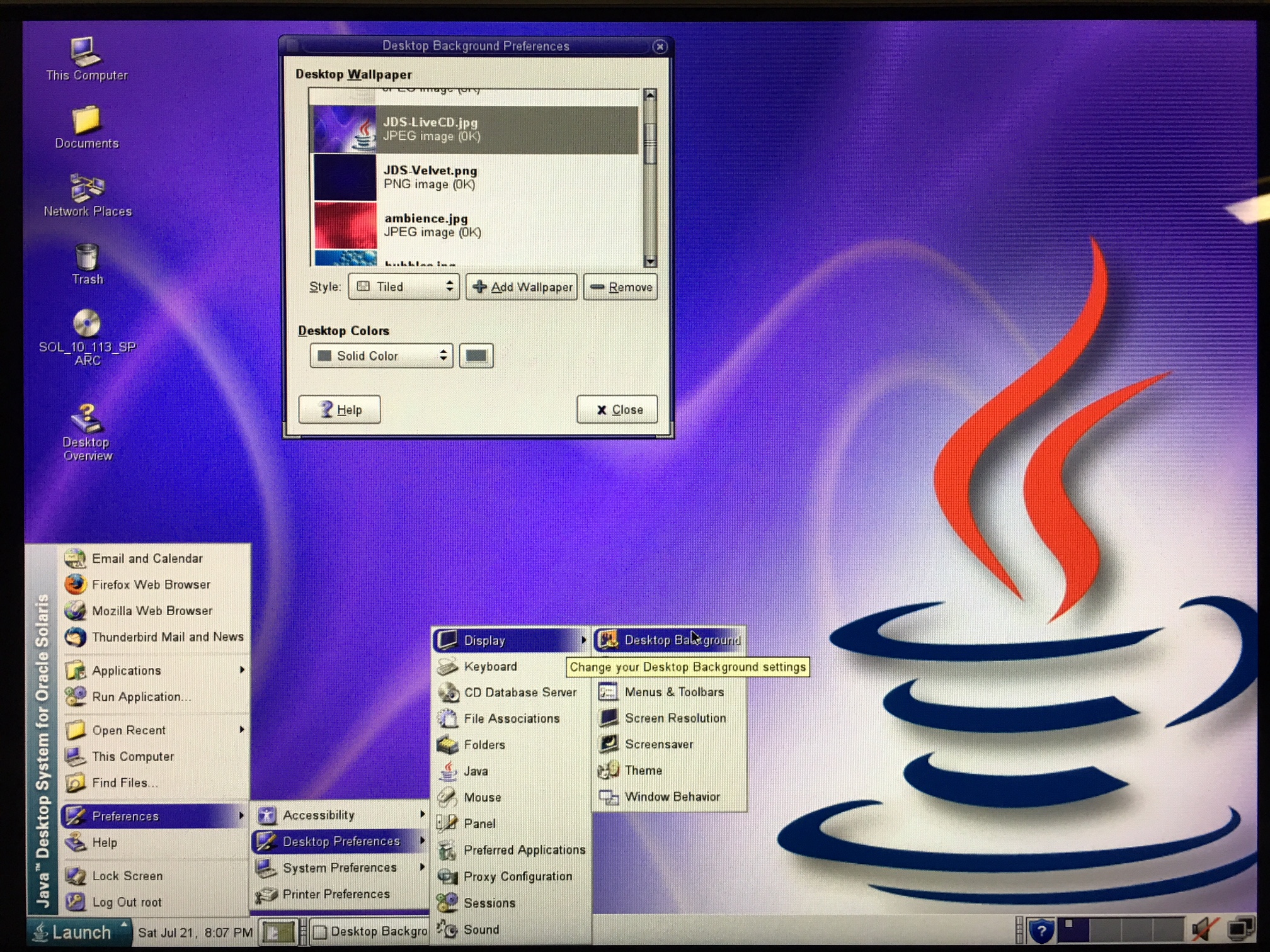Expand the Accessibility submenu
The image size is (1270, 952).
coord(340,815)
